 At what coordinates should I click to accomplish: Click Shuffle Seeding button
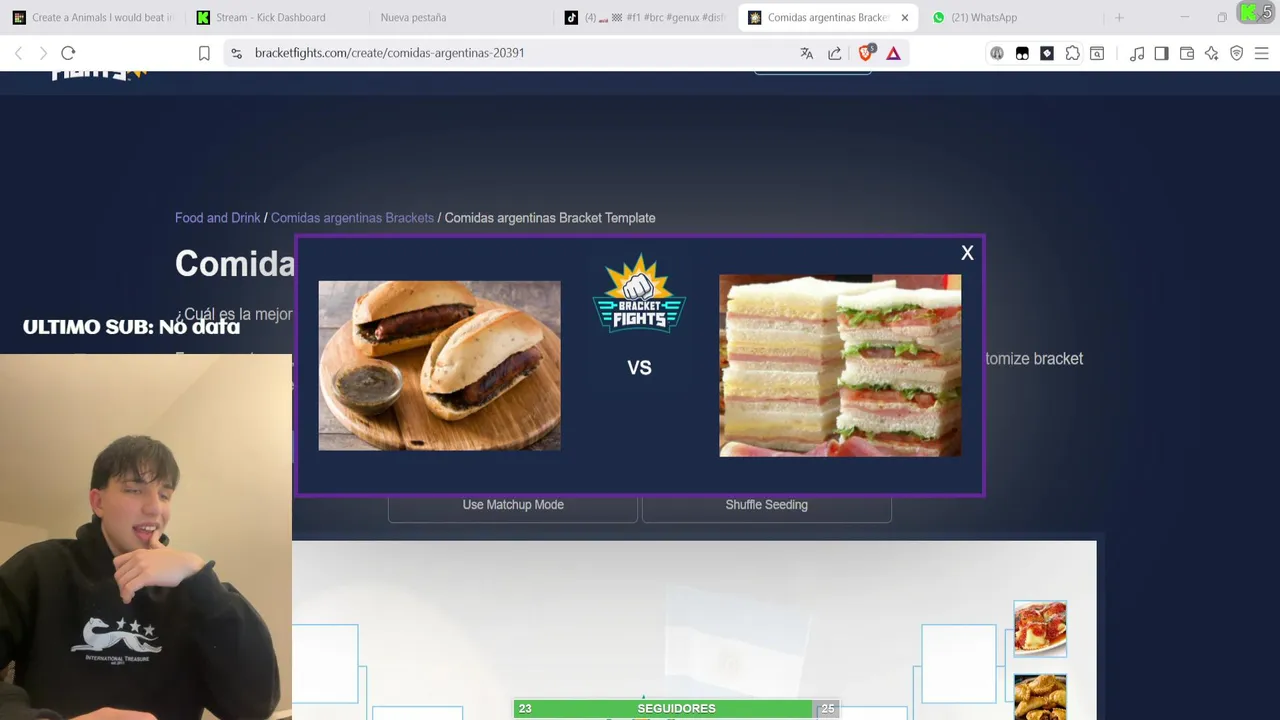766,505
